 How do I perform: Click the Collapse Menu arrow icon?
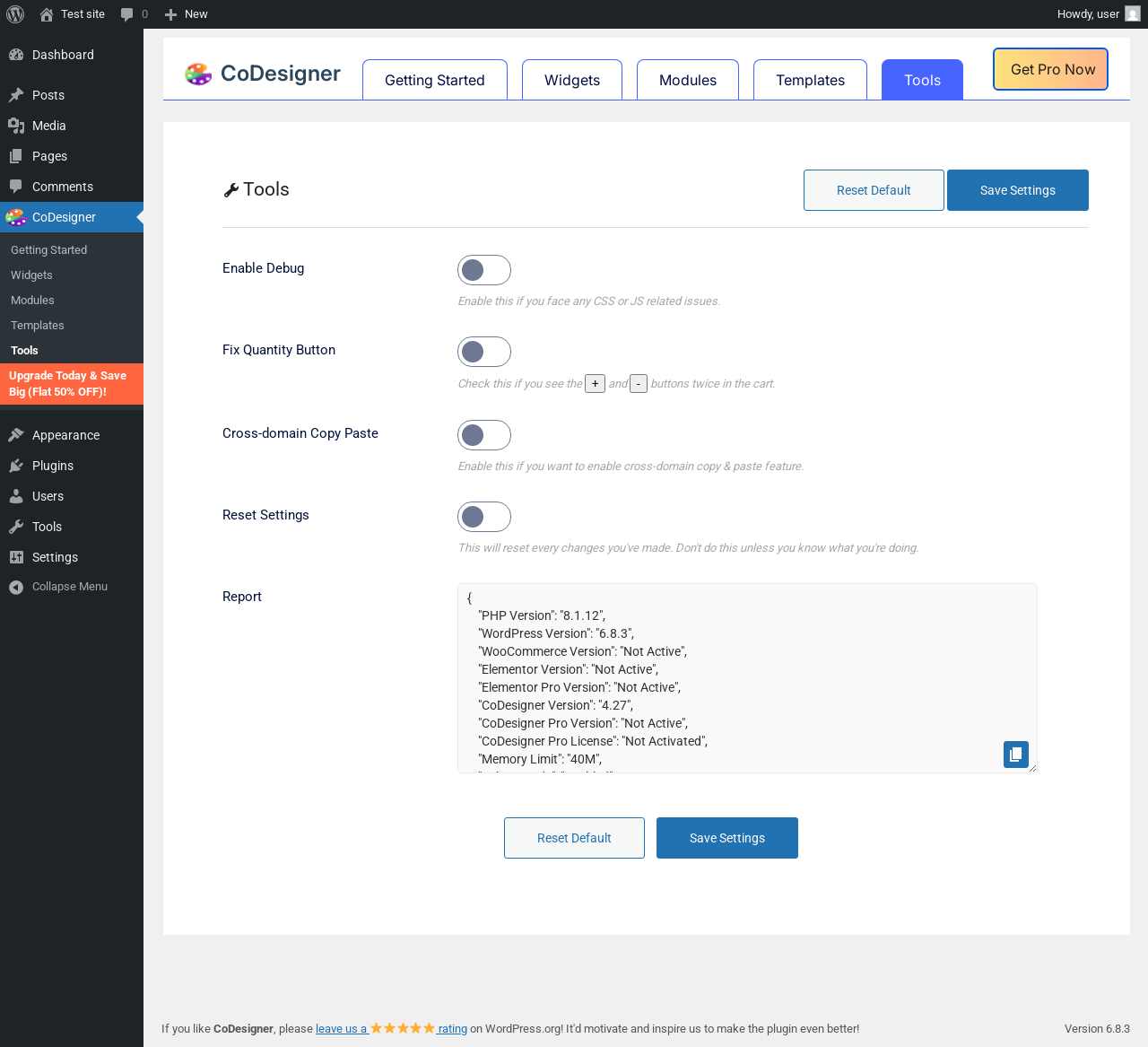click(x=16, y=587)
